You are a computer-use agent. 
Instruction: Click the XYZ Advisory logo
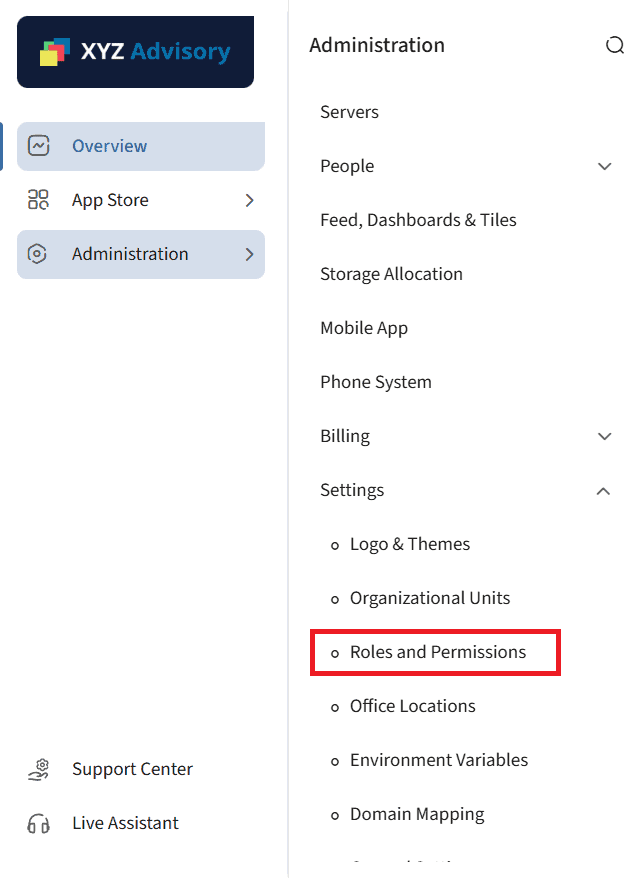(x=135, y=52)
